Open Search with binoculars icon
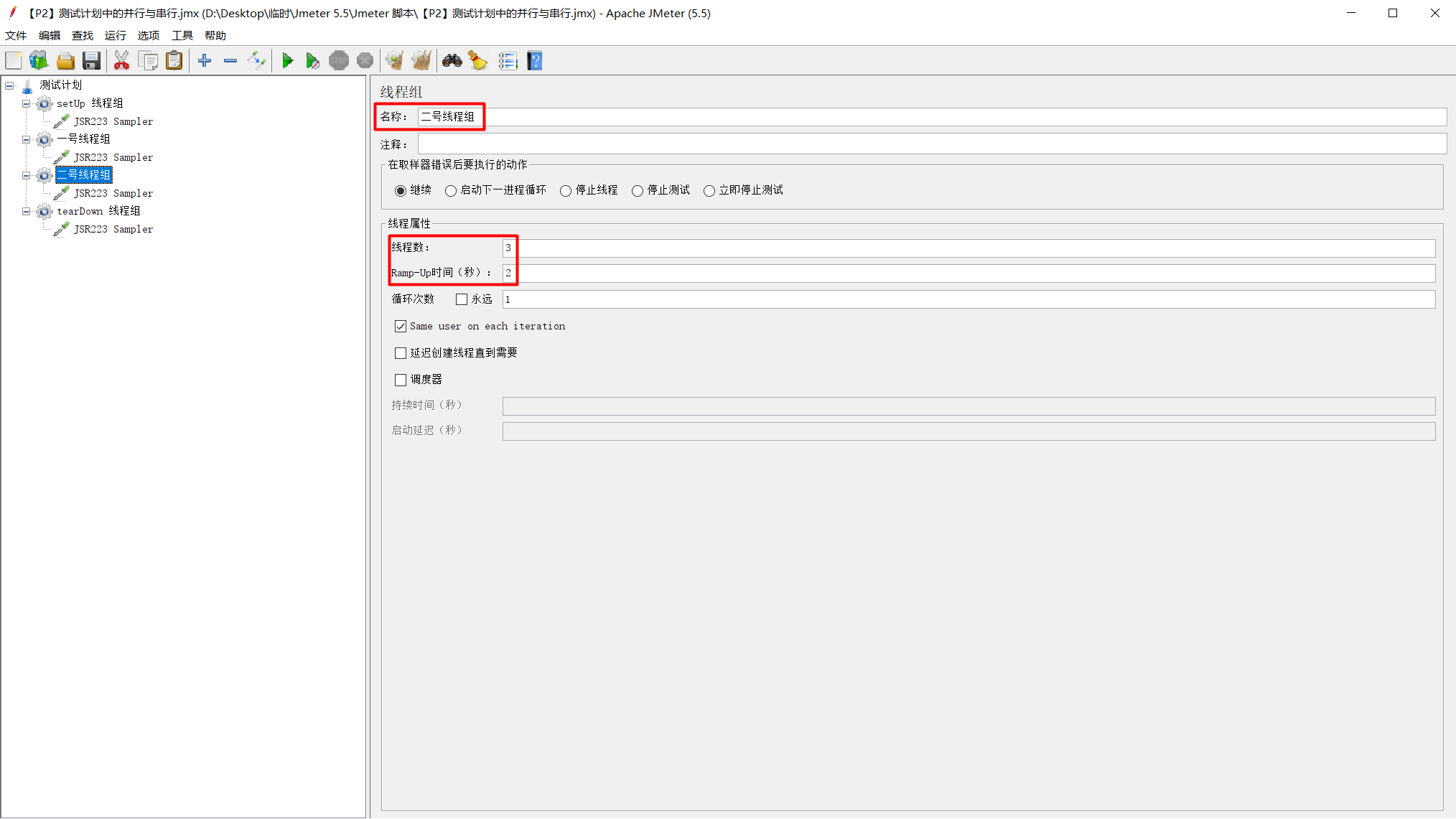The image size is (1456, 819). [452, 61]
